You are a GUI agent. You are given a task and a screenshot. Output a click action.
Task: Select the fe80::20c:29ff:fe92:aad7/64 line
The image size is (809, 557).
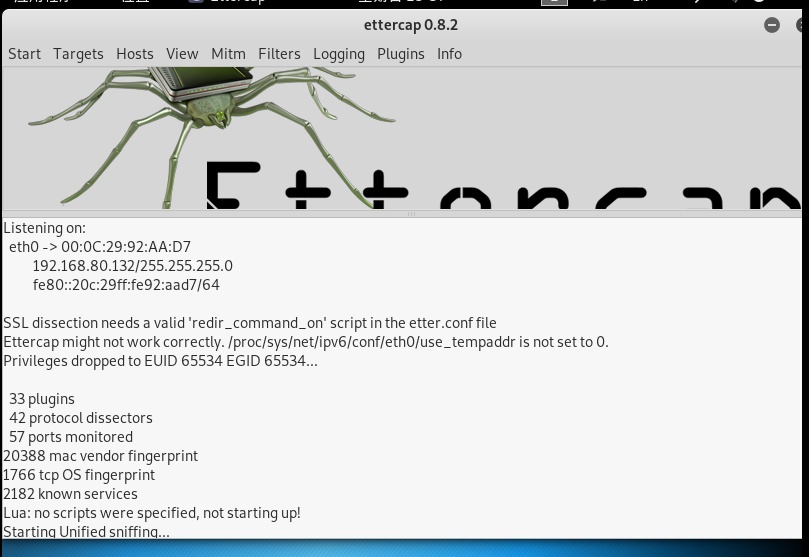[126, 285]
